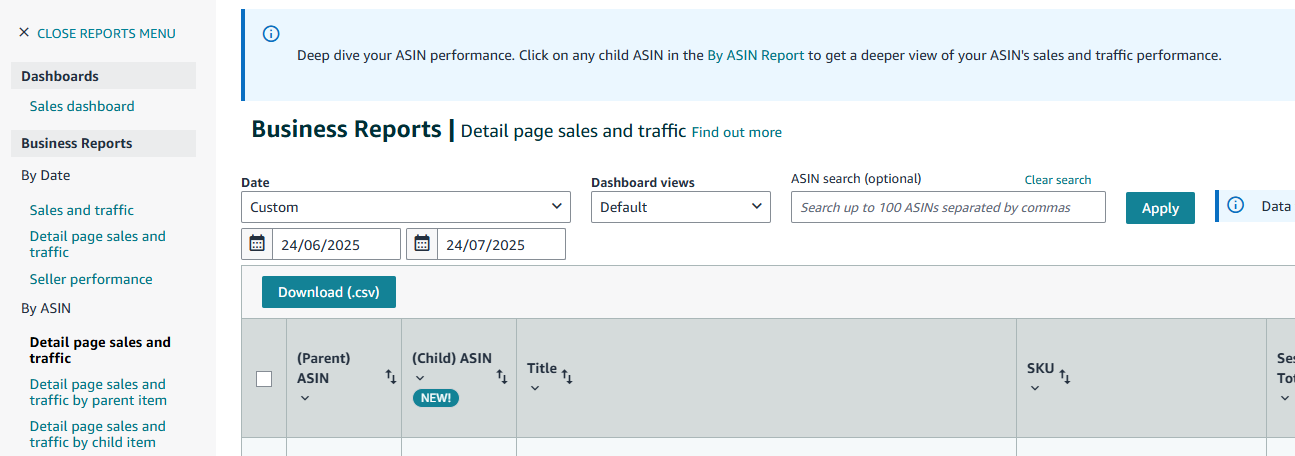Select By ASIN Detail page sales and traffic
Image resolution: width=1295 pixels, height=456 pixels.
tap(100, 350)
